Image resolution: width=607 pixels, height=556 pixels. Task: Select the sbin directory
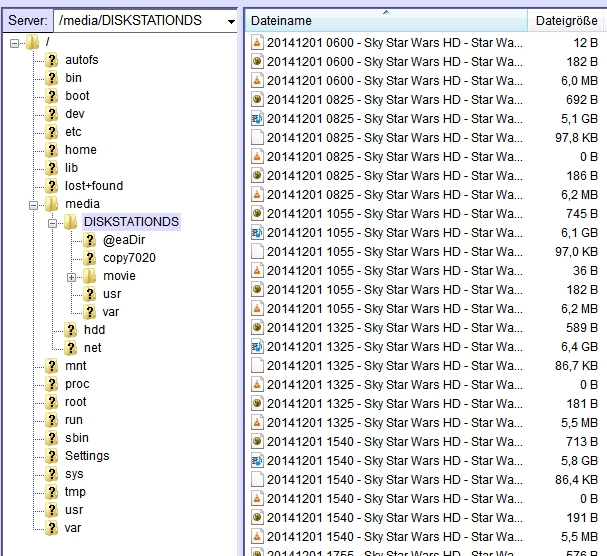[77, 438]
